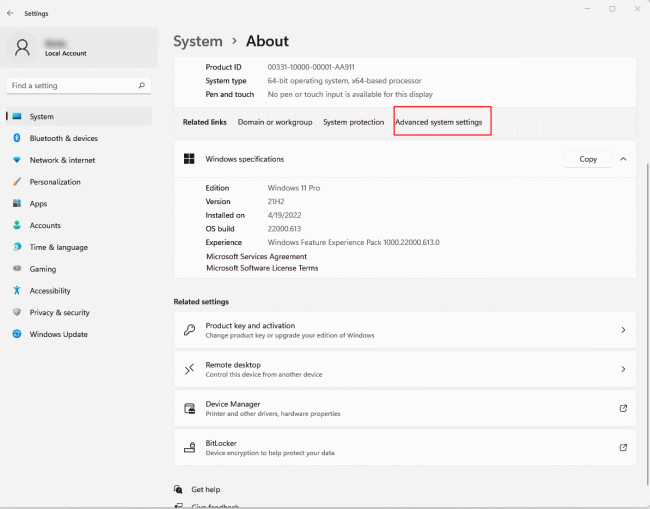Open Domain or workgroup link
The image size is (650, 509).
(274, 122)
